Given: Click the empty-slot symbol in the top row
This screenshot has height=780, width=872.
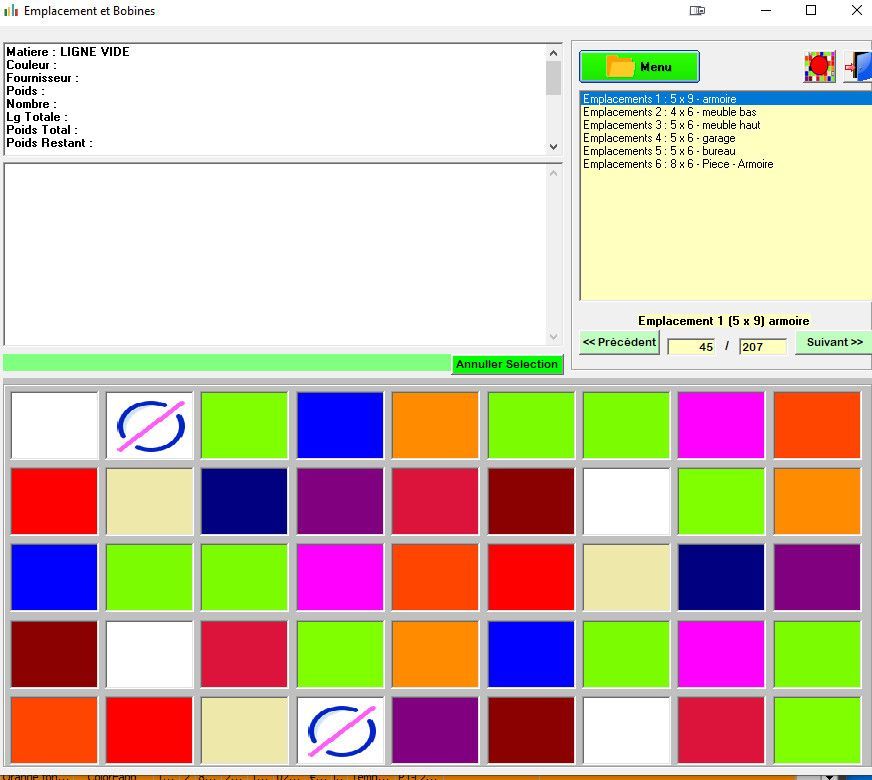Looking at the screenshot, I should (150, 425).
